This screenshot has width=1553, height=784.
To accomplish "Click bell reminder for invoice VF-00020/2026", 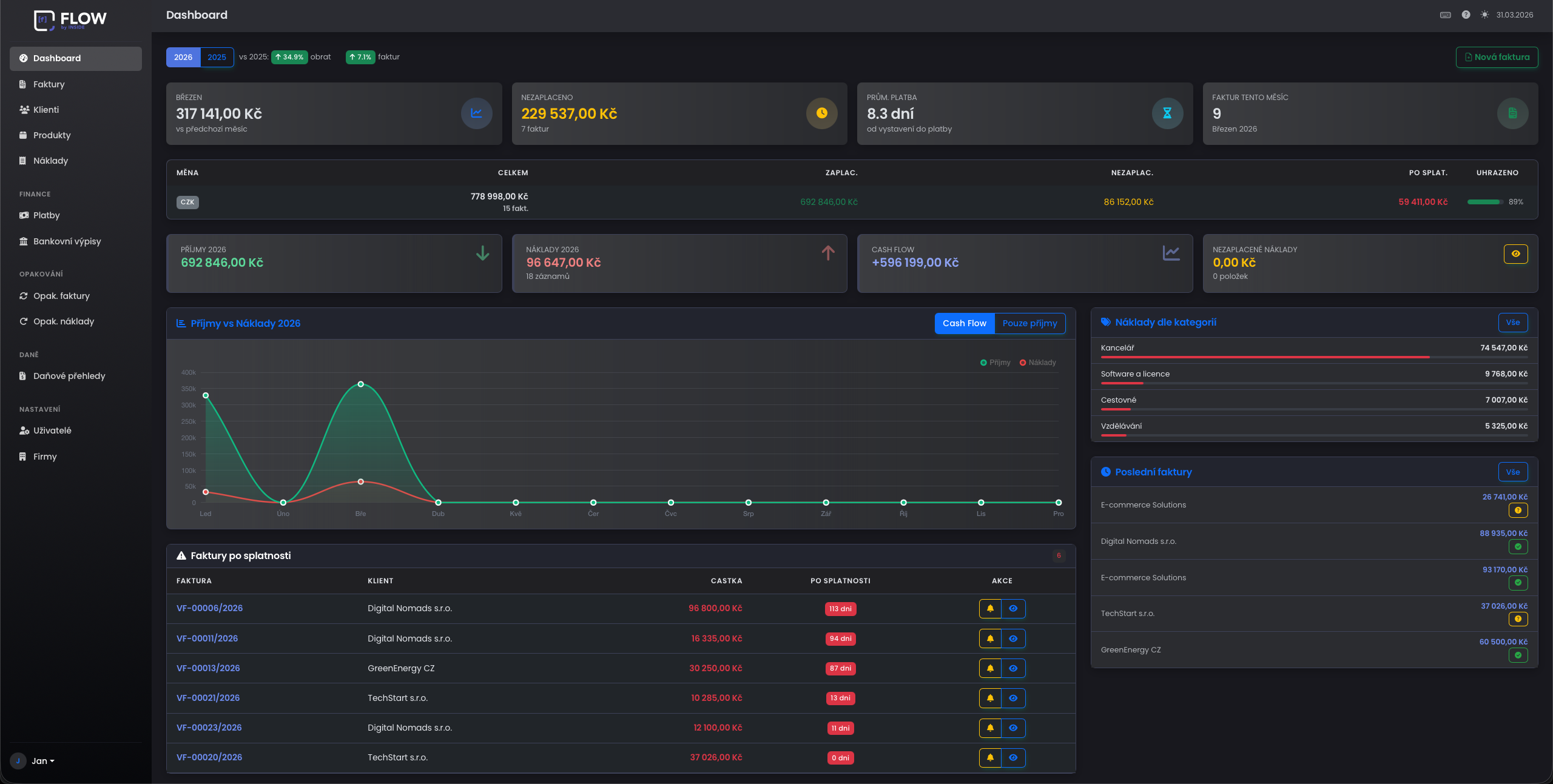I will [x=990, y=757].
